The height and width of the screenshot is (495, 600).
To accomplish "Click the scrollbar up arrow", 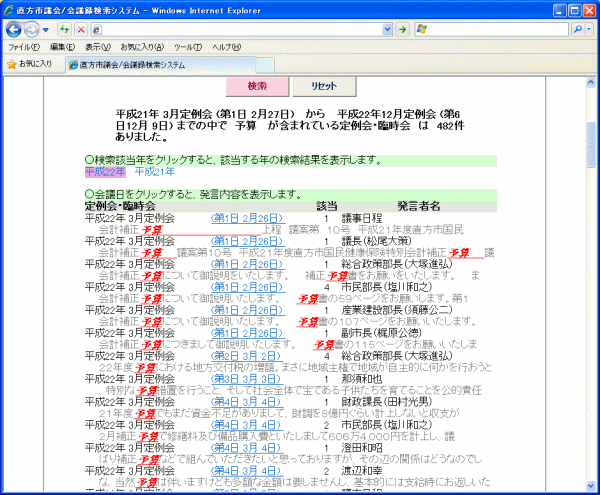I will (x=591, y=82).
